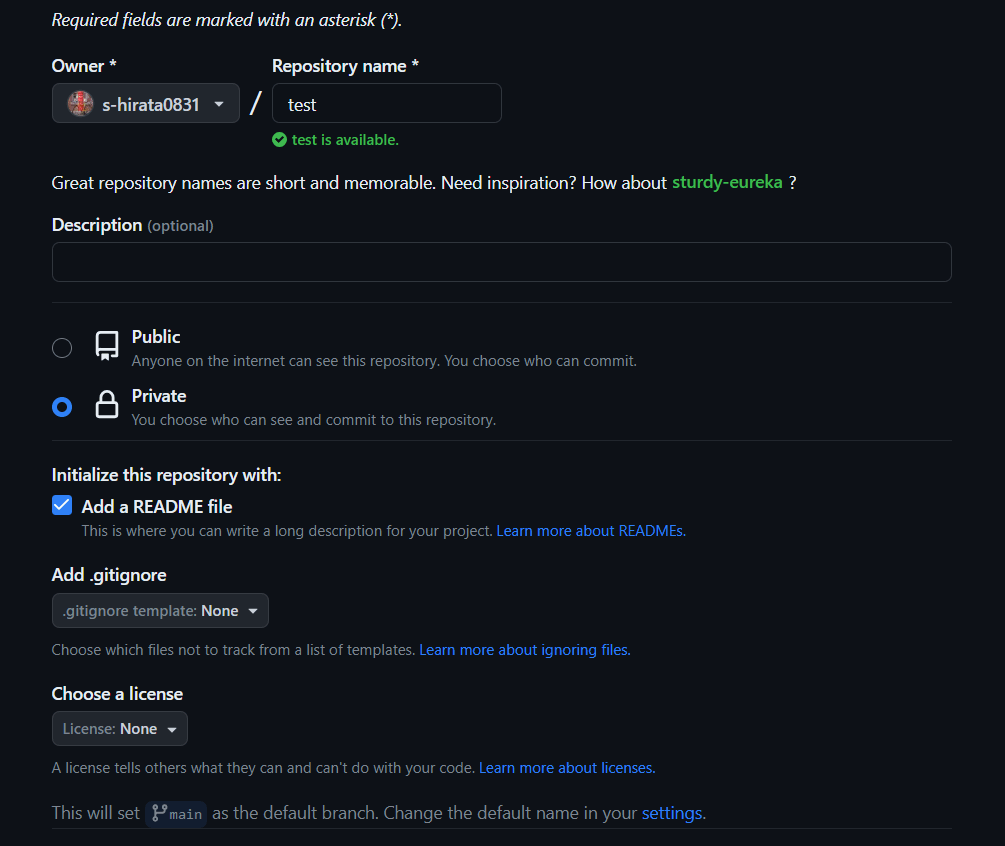Click the sturdy-eureka name suggestion
This screenshot has width=1005, height=846.
(727, 183)
